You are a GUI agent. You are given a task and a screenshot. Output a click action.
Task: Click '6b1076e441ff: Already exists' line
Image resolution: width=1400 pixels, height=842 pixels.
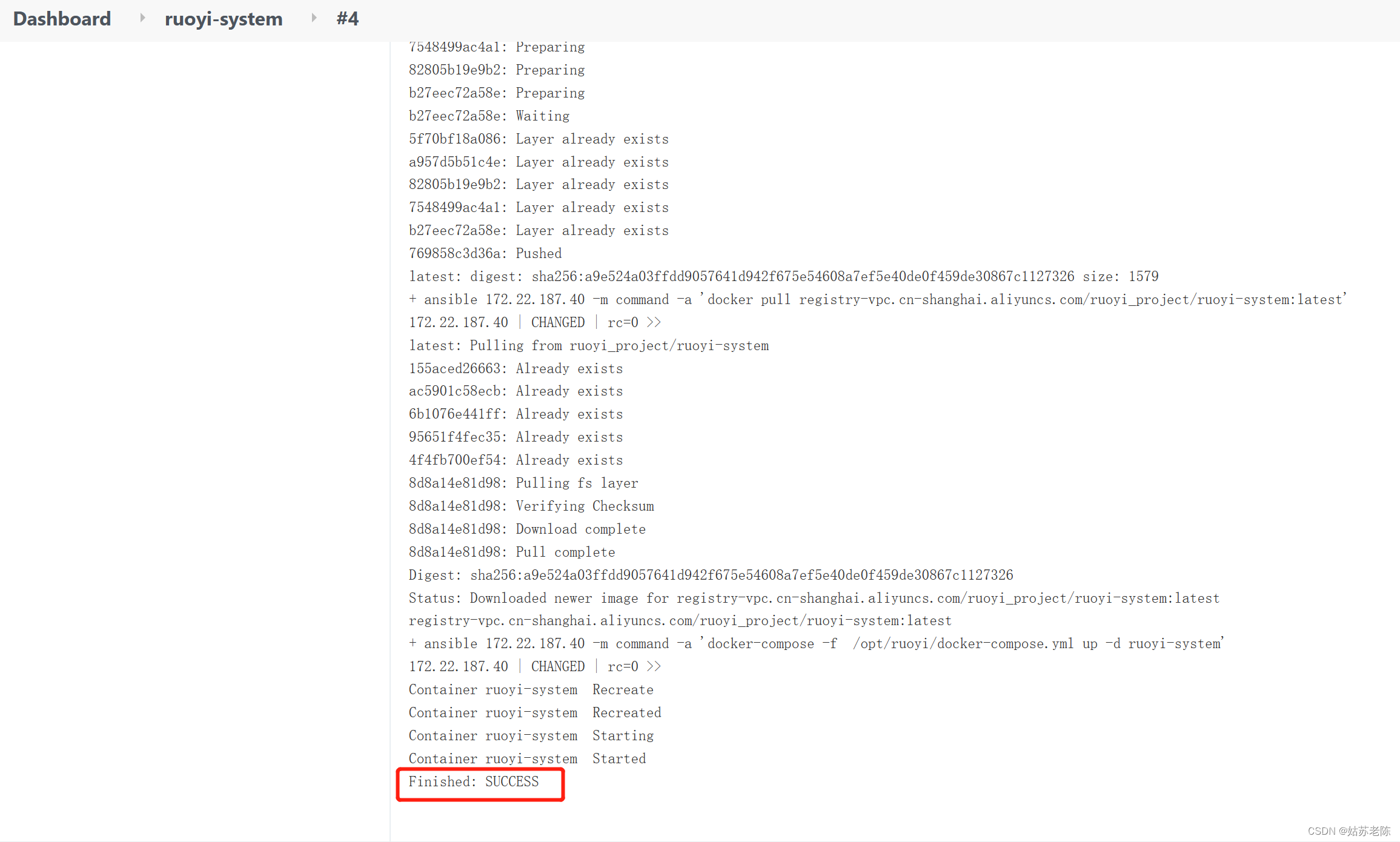point(516,414)
